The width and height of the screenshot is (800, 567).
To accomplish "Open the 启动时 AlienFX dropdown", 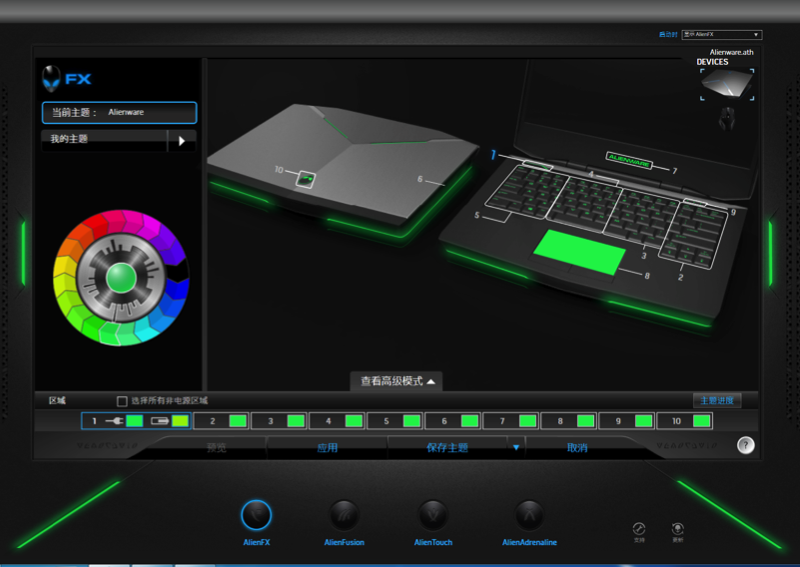I will tap(722, 35).
